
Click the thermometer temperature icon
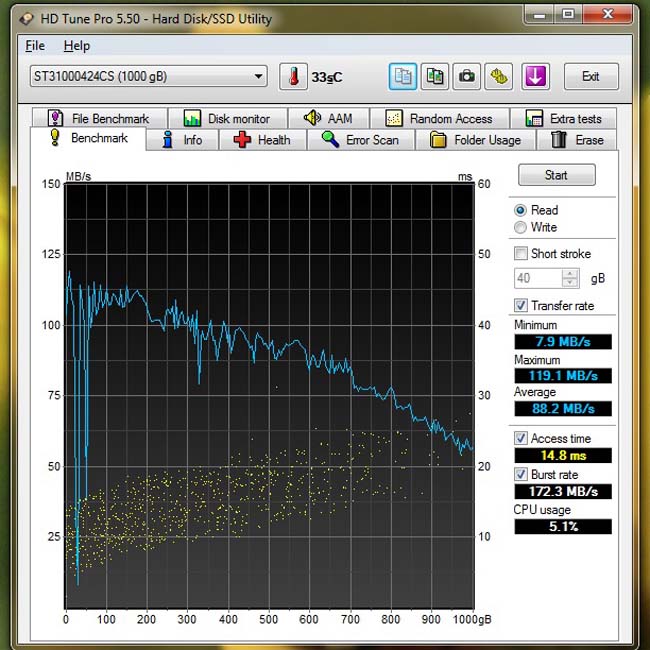pyautogui.click(x=293, y=76)
